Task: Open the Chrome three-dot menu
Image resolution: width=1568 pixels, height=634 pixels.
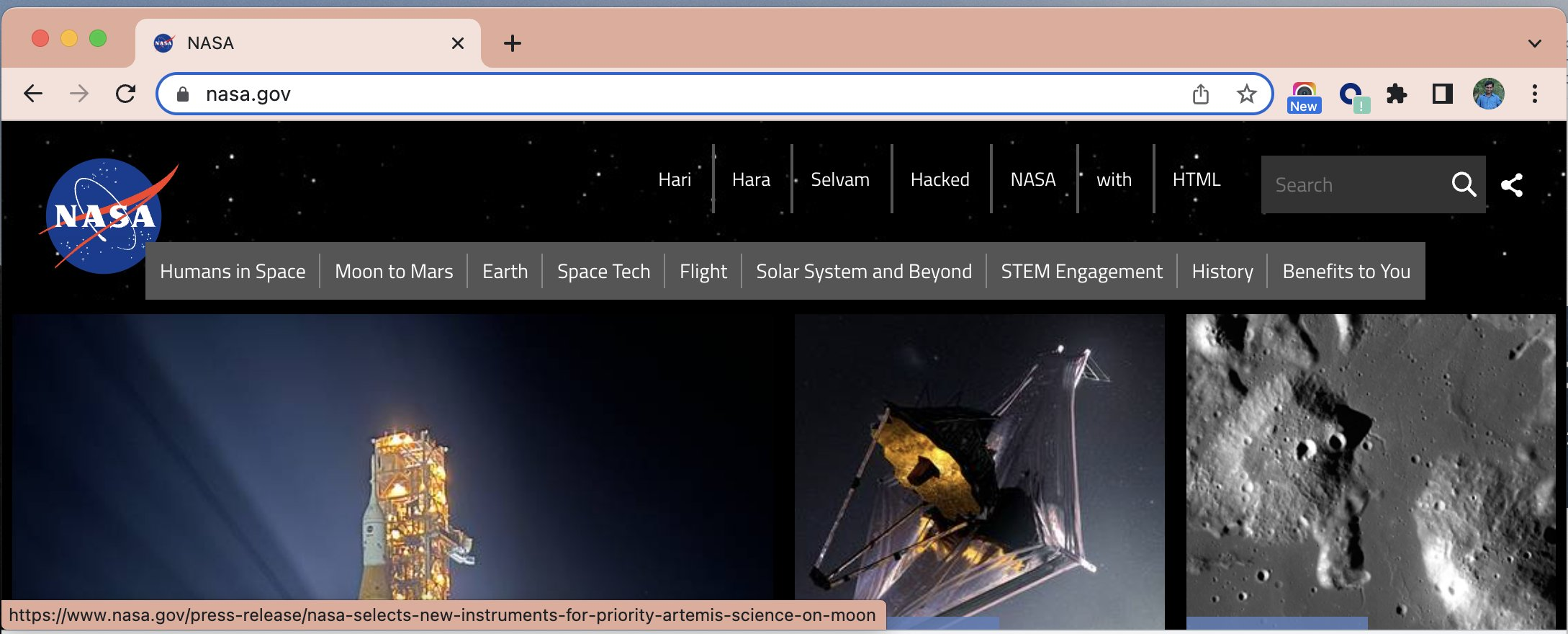Action: [x=1535, y=94]
